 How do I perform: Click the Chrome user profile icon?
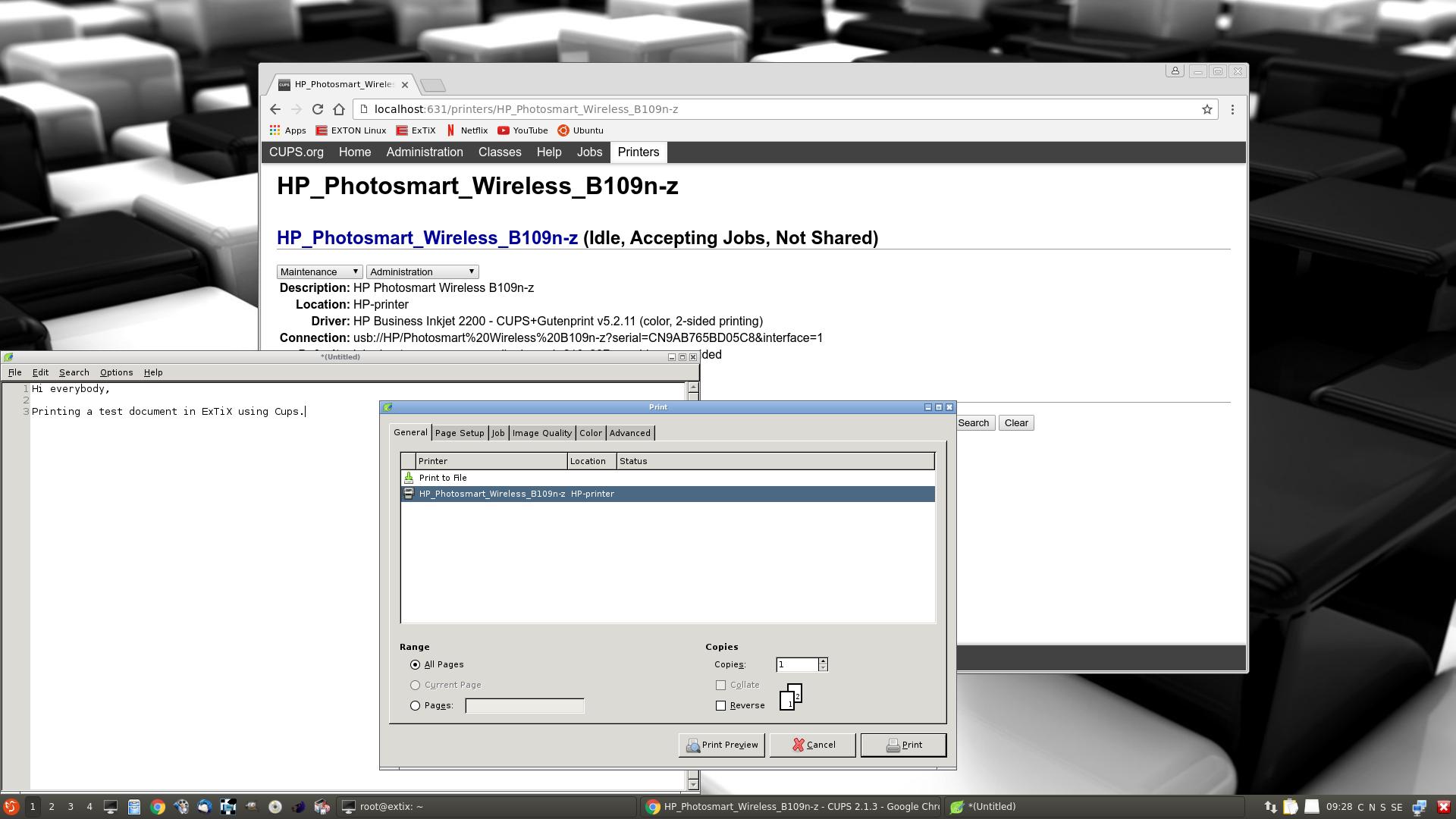tap(1175, 71)
